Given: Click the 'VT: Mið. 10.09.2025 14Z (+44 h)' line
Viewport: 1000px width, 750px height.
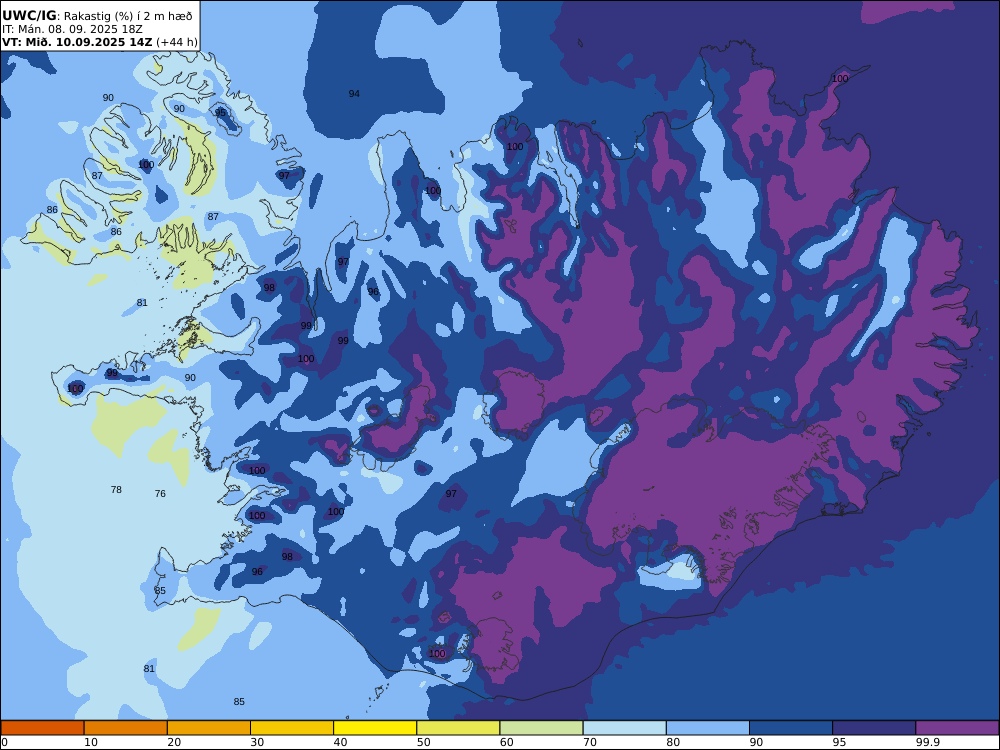Looking at the screenshot, I should (99, 42).
